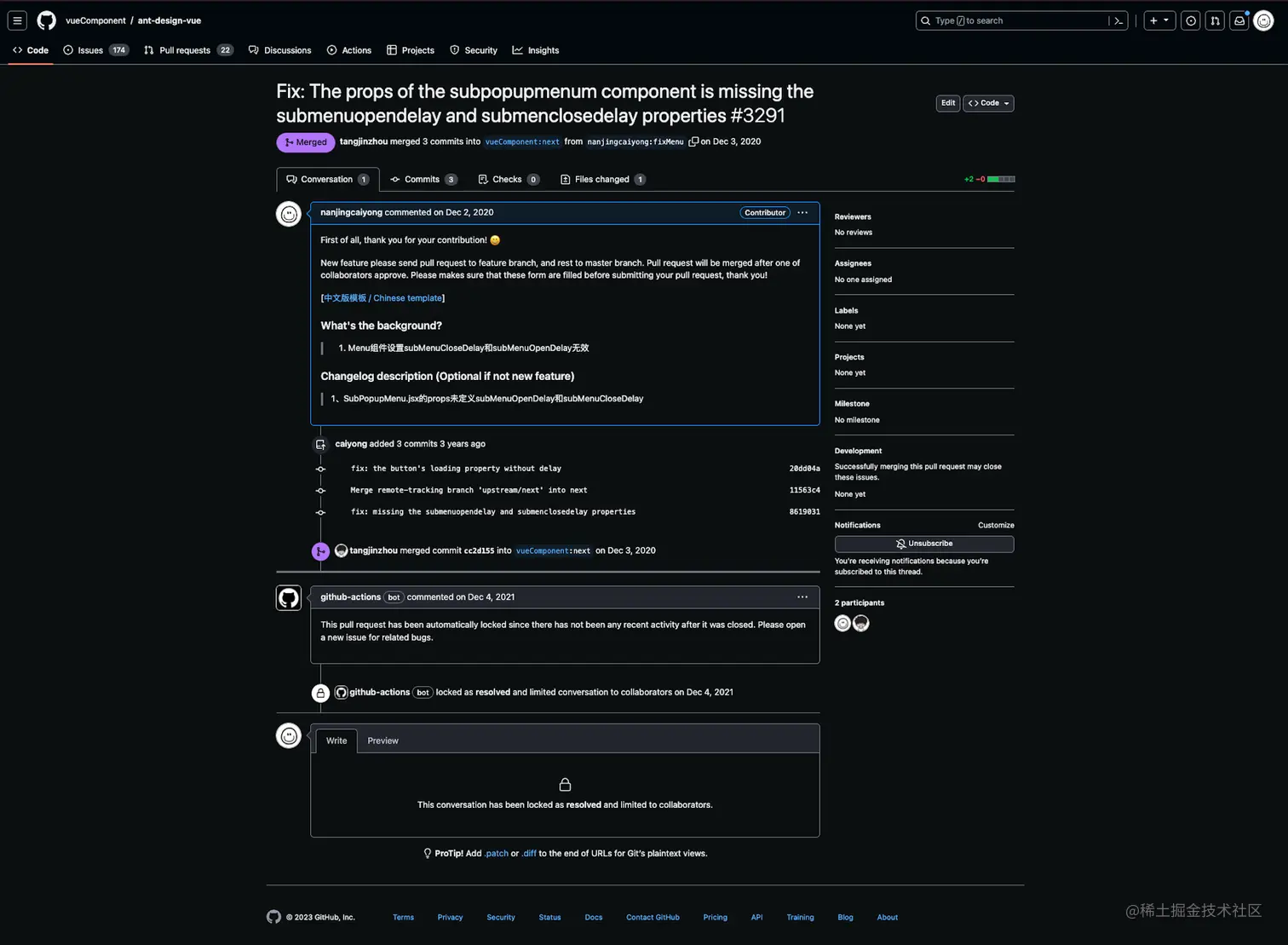Open the Pull requests tab
This screenshot has height=945, width=1288.
click(188, 50)
